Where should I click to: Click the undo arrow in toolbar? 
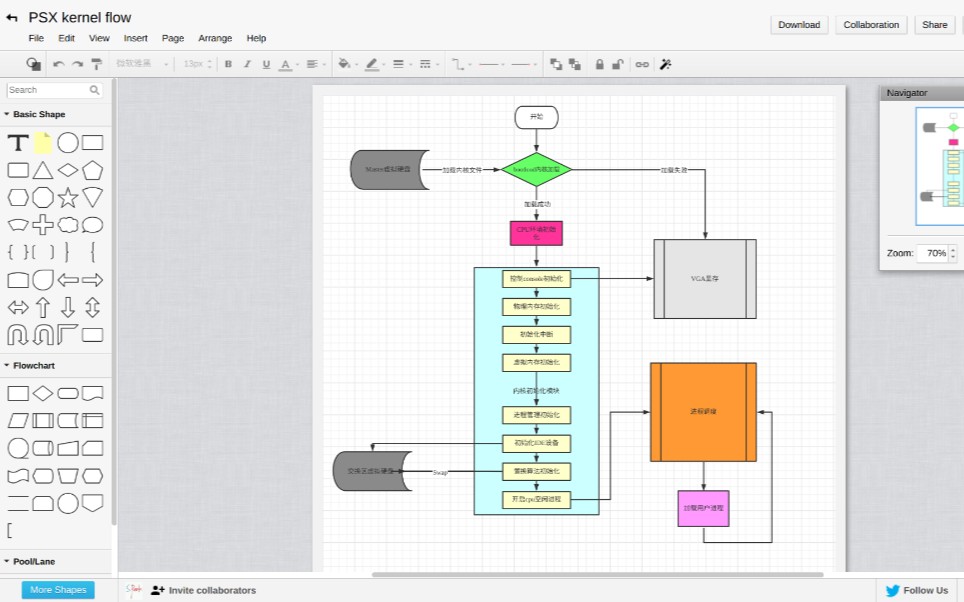[58, 64]
